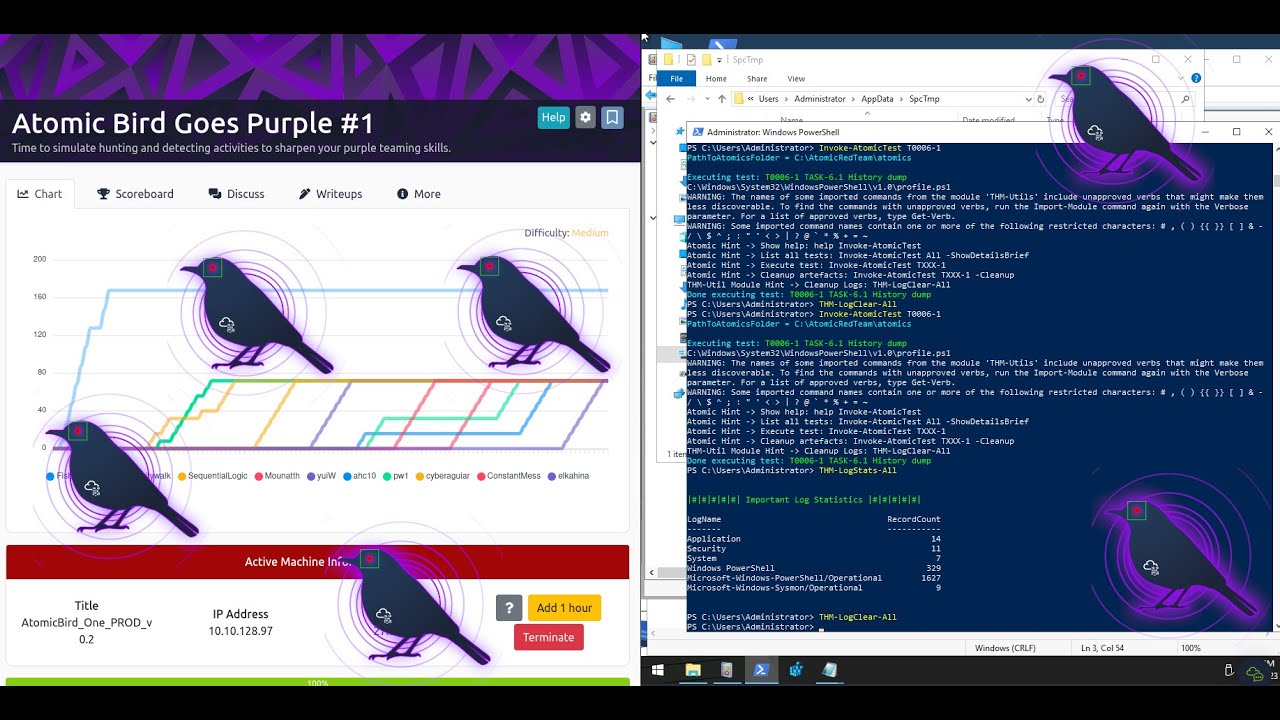The height and width of the screenshot is (720, 1280).
Task: Click Ln 3, Col 54 status entry
Action: click(x=1104, y=648)
